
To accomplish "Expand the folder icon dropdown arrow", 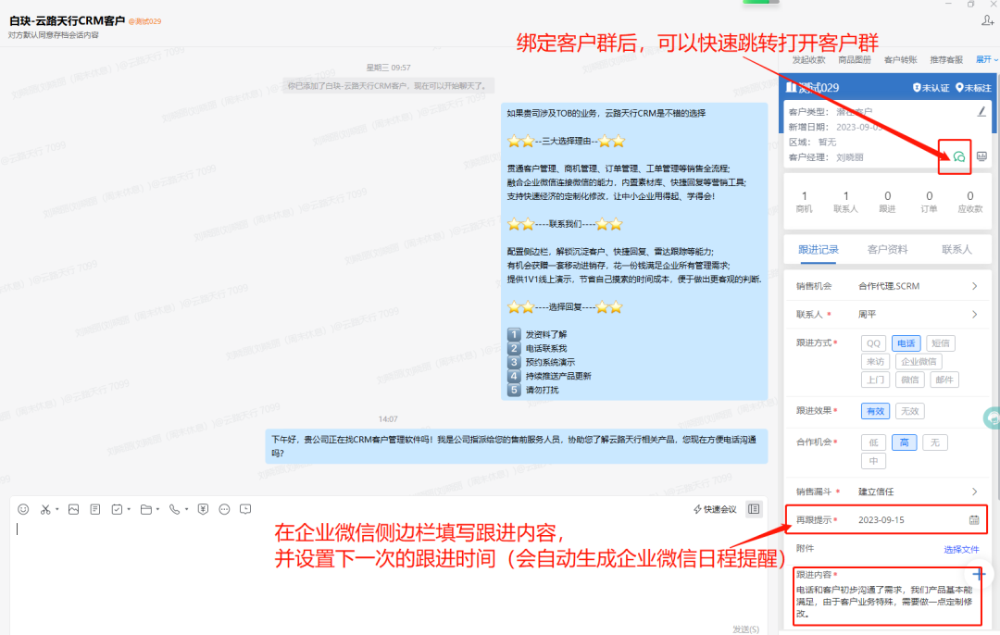I will coord(158,509).
